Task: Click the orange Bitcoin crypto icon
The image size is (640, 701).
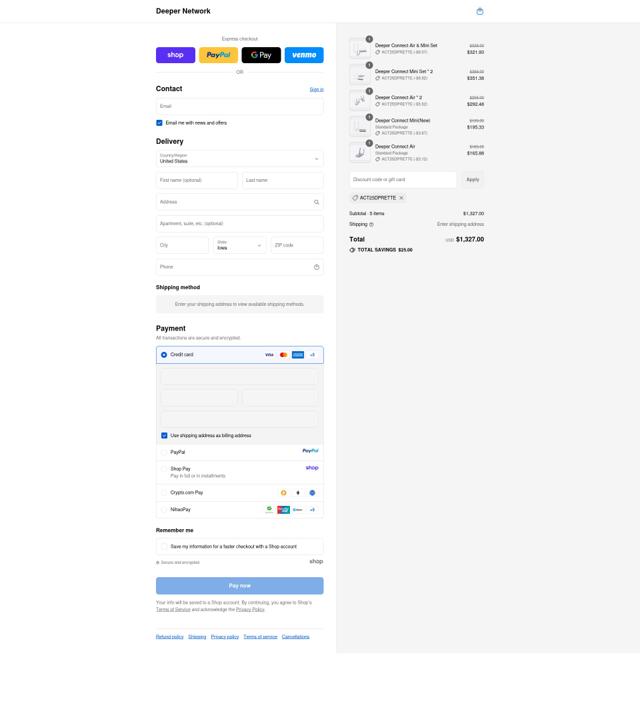Action: pyautogui.click(x=283, y=493)
